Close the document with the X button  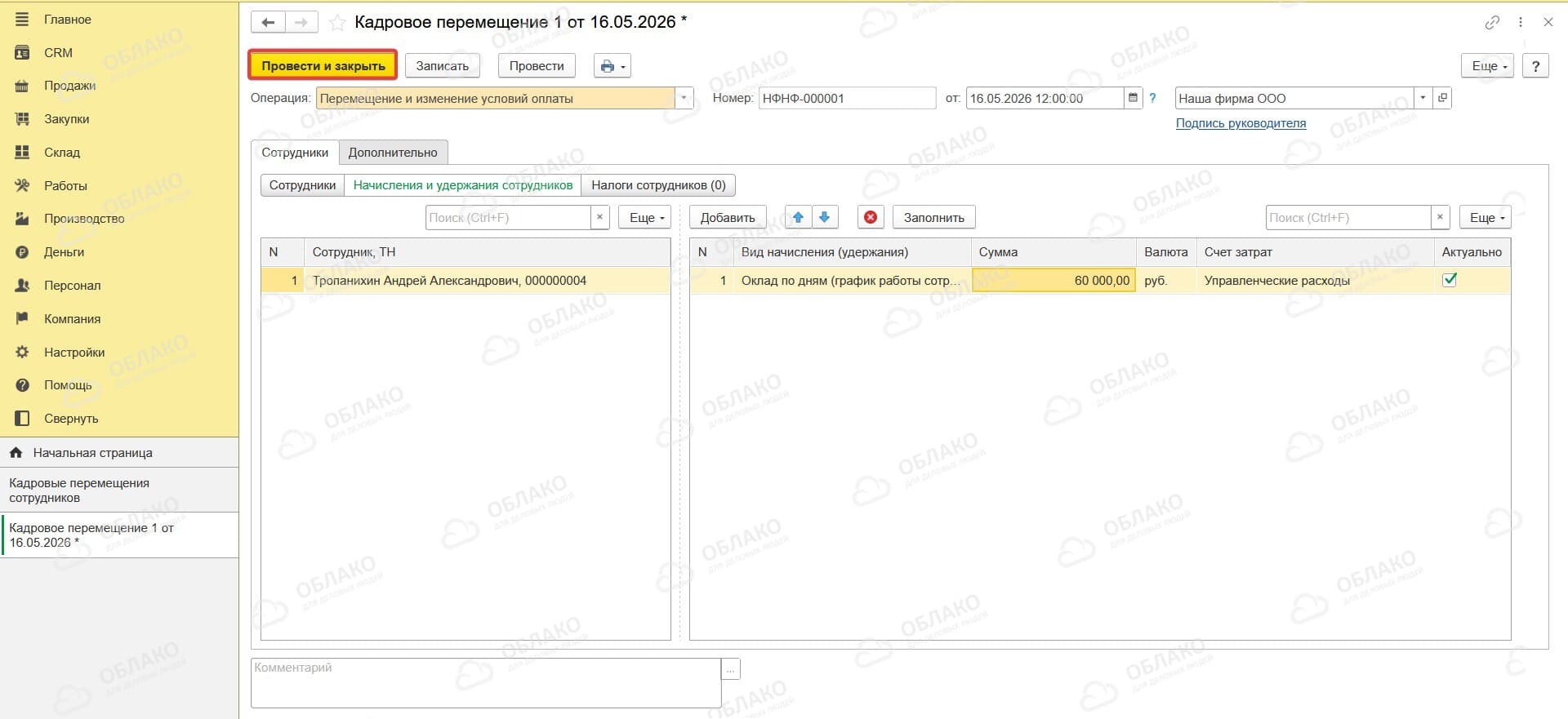click(1548, 23)
